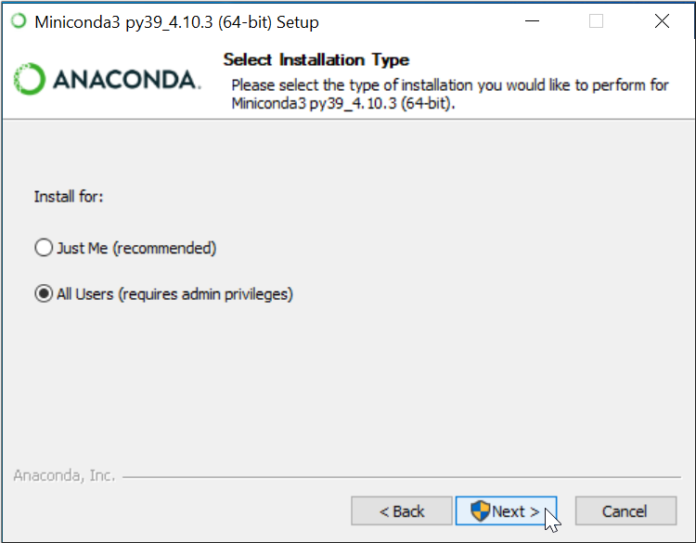Click the "Anaconda, Inc." branding text
This screenshot has height=543, width=696.
pyautogui.click(x=64, y=475)
